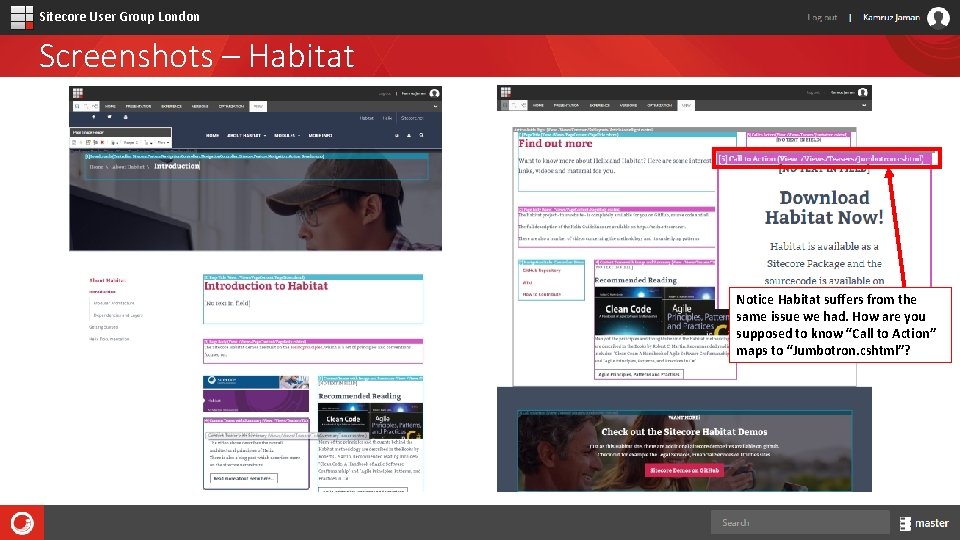Open the launchpad grid icon in left screenshot
Image resolution: width=960 pixels, height=540 pixels.
(78, 93)
